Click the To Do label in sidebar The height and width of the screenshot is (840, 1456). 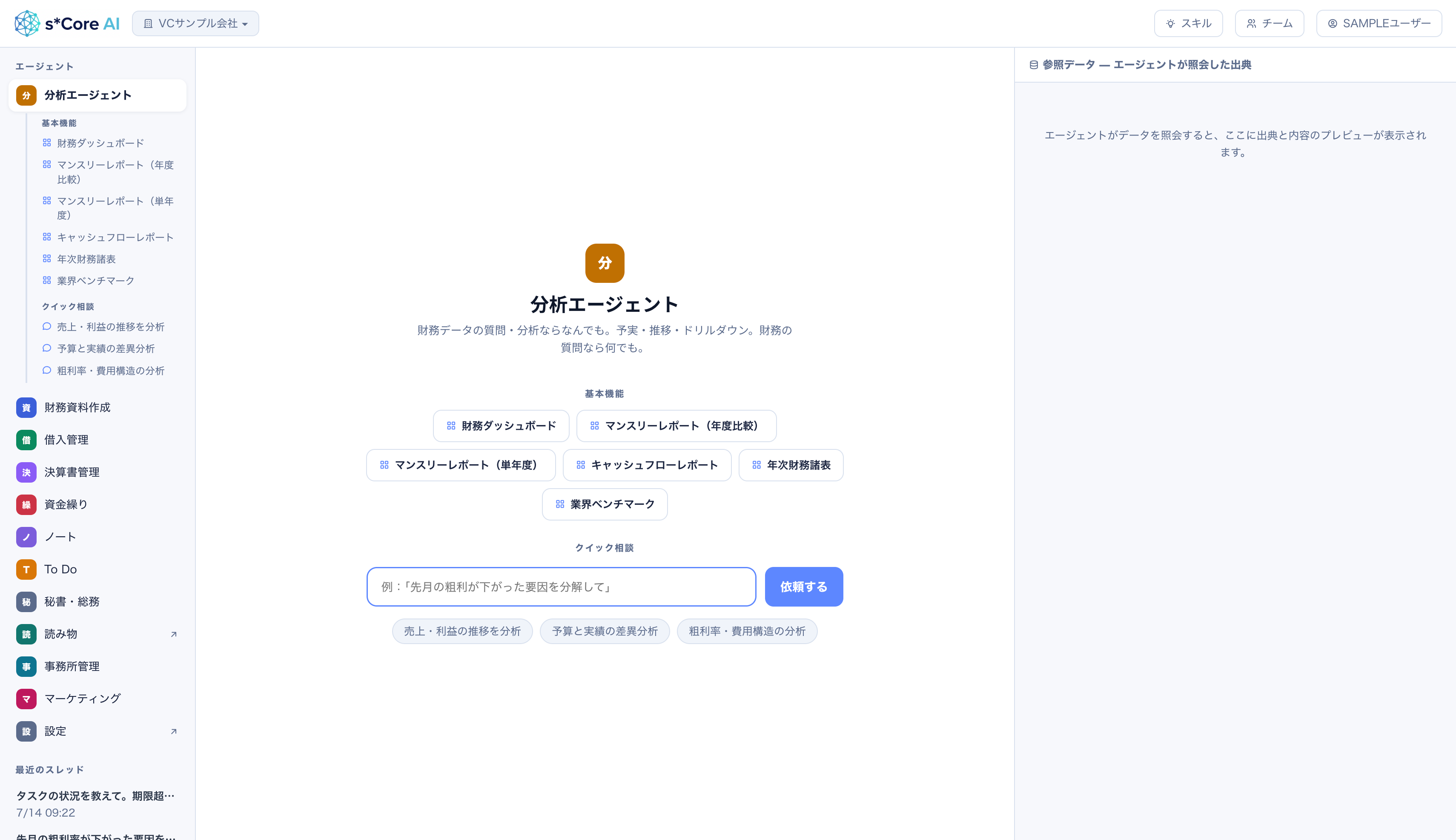coord(60,569)
